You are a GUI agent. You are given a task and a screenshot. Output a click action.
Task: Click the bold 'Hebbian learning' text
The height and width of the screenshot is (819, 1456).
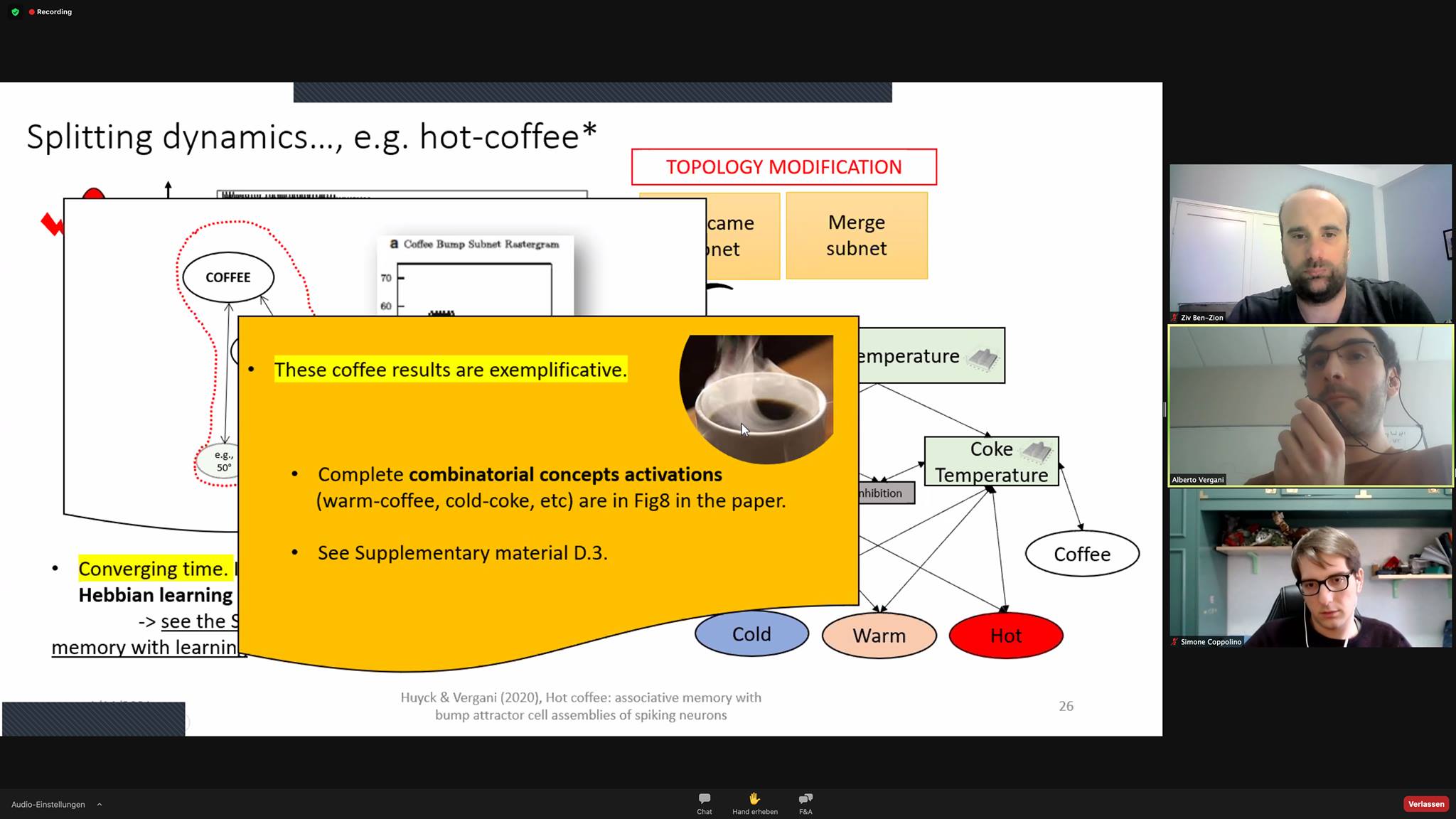click(156, 595)
